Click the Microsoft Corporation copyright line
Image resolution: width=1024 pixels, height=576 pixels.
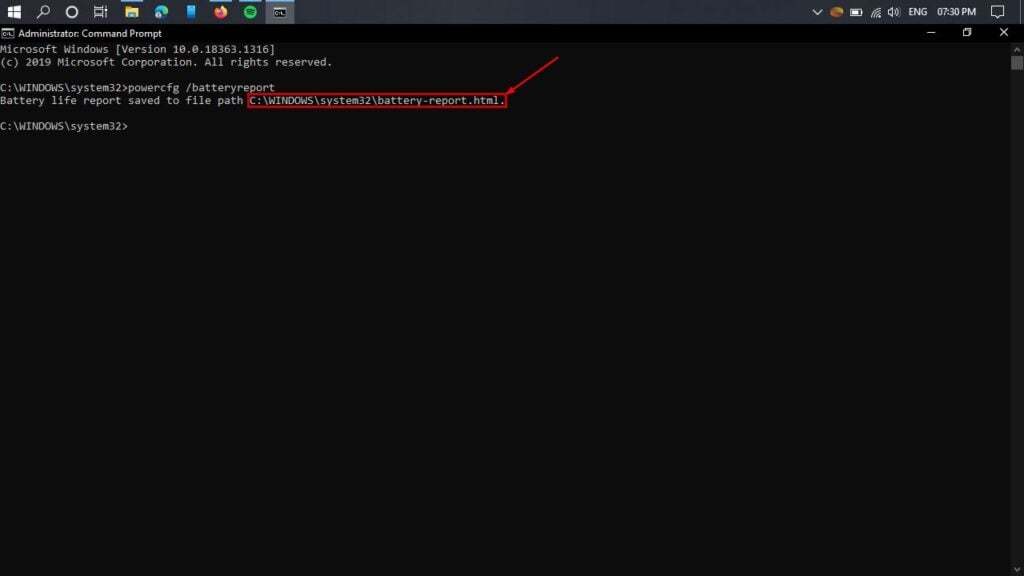coord(166,62)
